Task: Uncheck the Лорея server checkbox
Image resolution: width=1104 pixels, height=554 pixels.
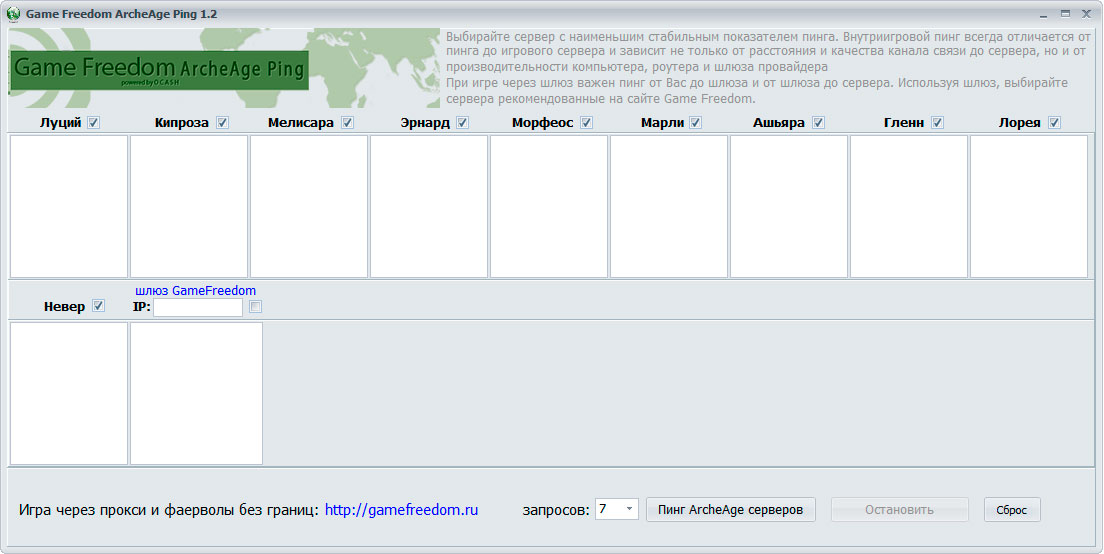Action: click(1054, 122)
